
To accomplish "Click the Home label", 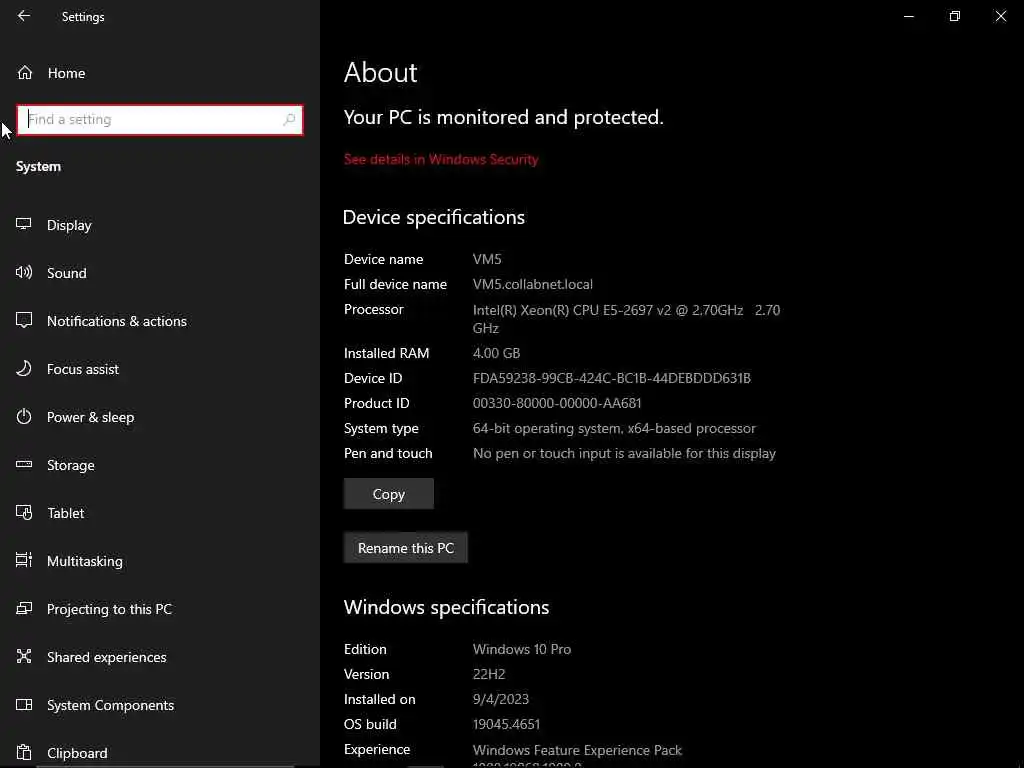I will point(67,73).
